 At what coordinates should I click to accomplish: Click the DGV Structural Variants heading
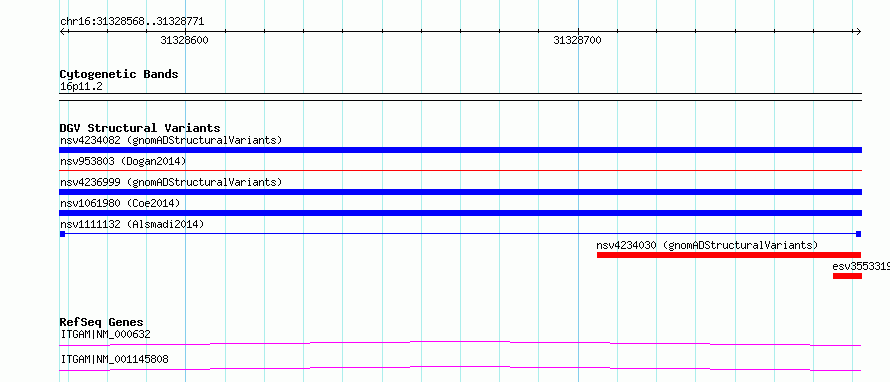pyautogui.click(x=140, y=128)
